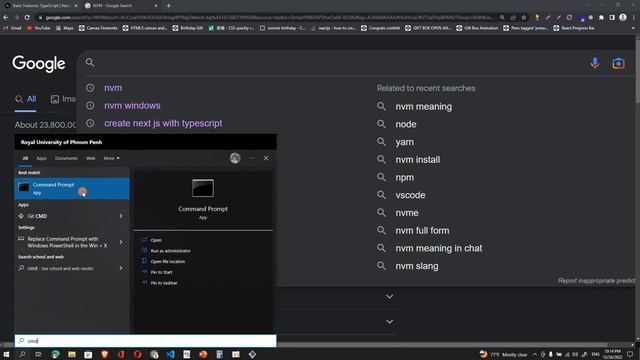Select the nvm install related search
Viewport: 640px width, 360px height.
418,160
